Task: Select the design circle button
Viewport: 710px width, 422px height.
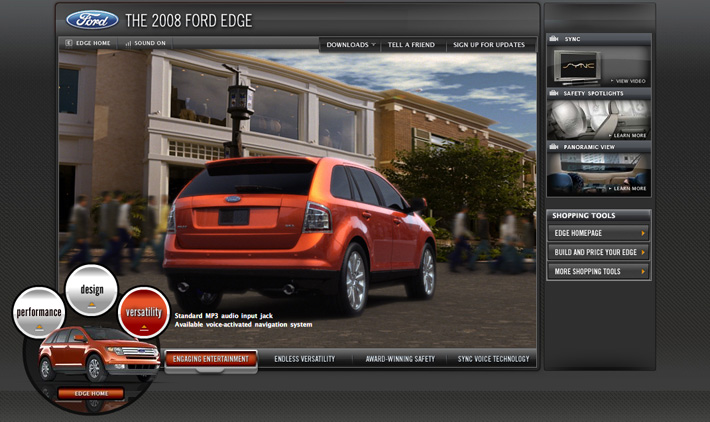Action: click(91, 290)
